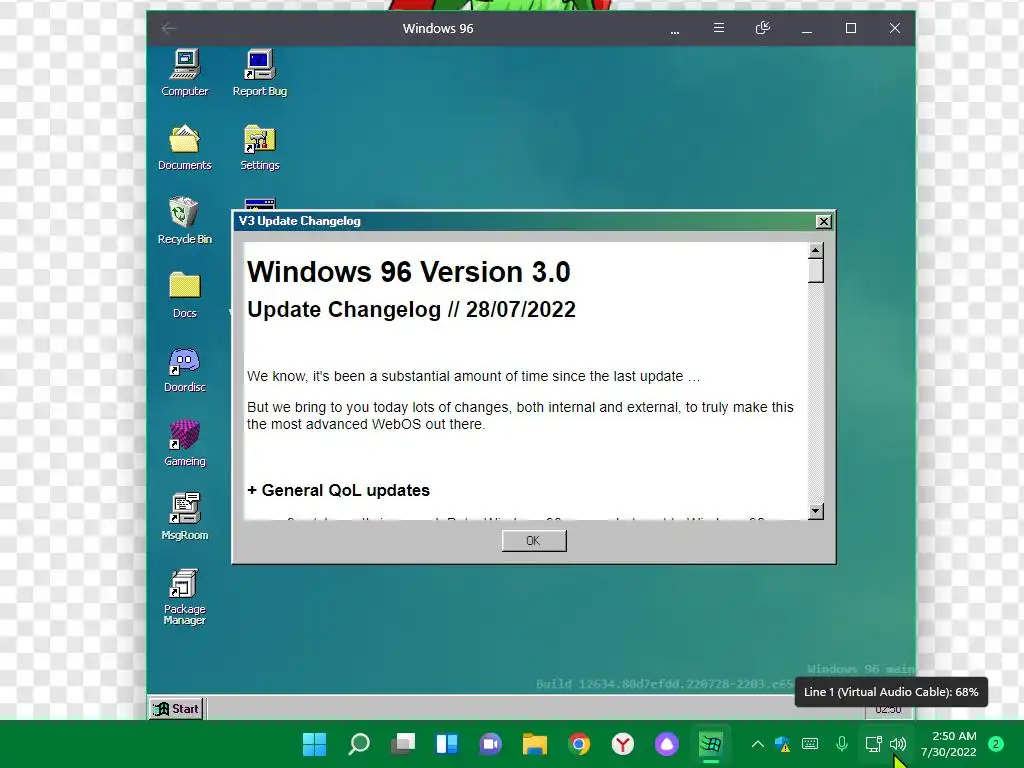
Task: Open Task View on the taskbar
Action: point(402,744)
